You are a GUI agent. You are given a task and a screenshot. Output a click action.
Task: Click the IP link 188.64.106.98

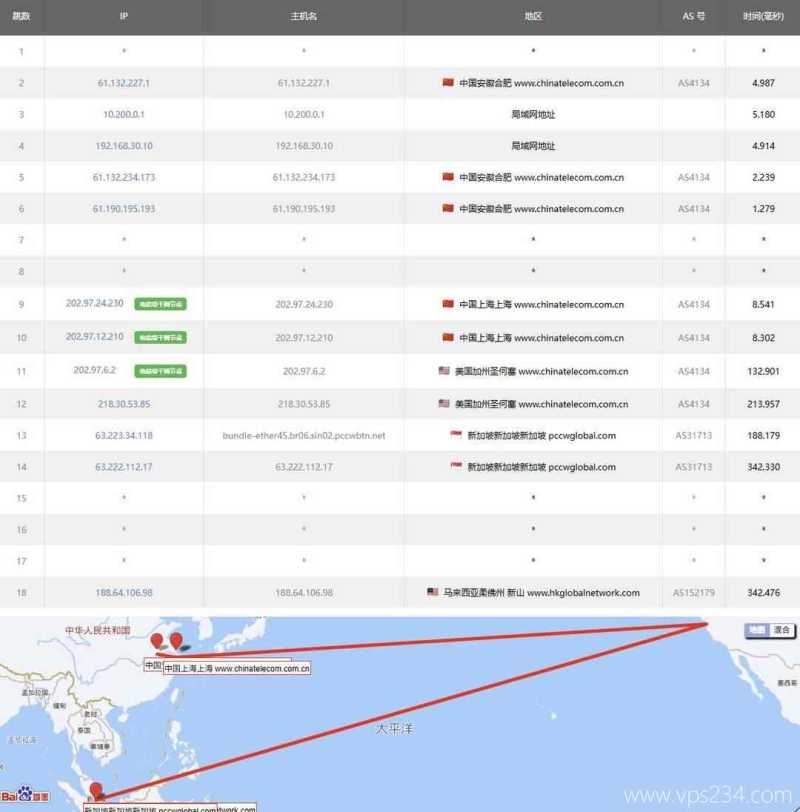124,592
